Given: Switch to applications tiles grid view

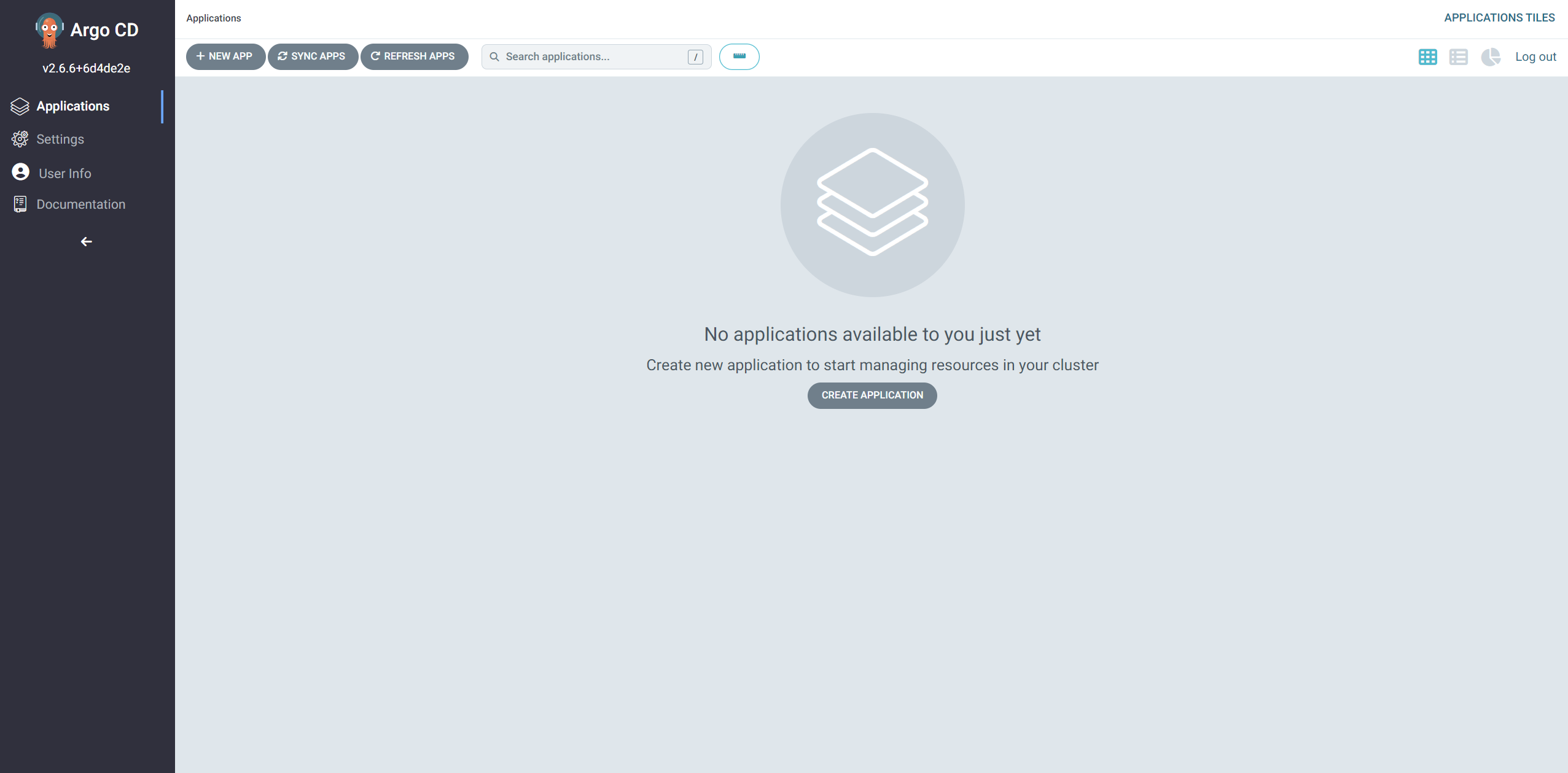Looking at the screenshot, I should [x=1427, y=57].
